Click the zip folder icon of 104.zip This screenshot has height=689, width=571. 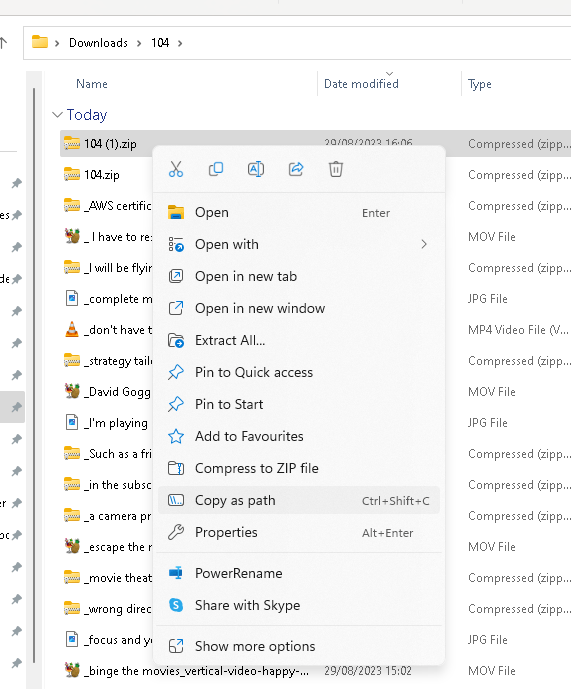pyautogui.click(x=72, y=174)
